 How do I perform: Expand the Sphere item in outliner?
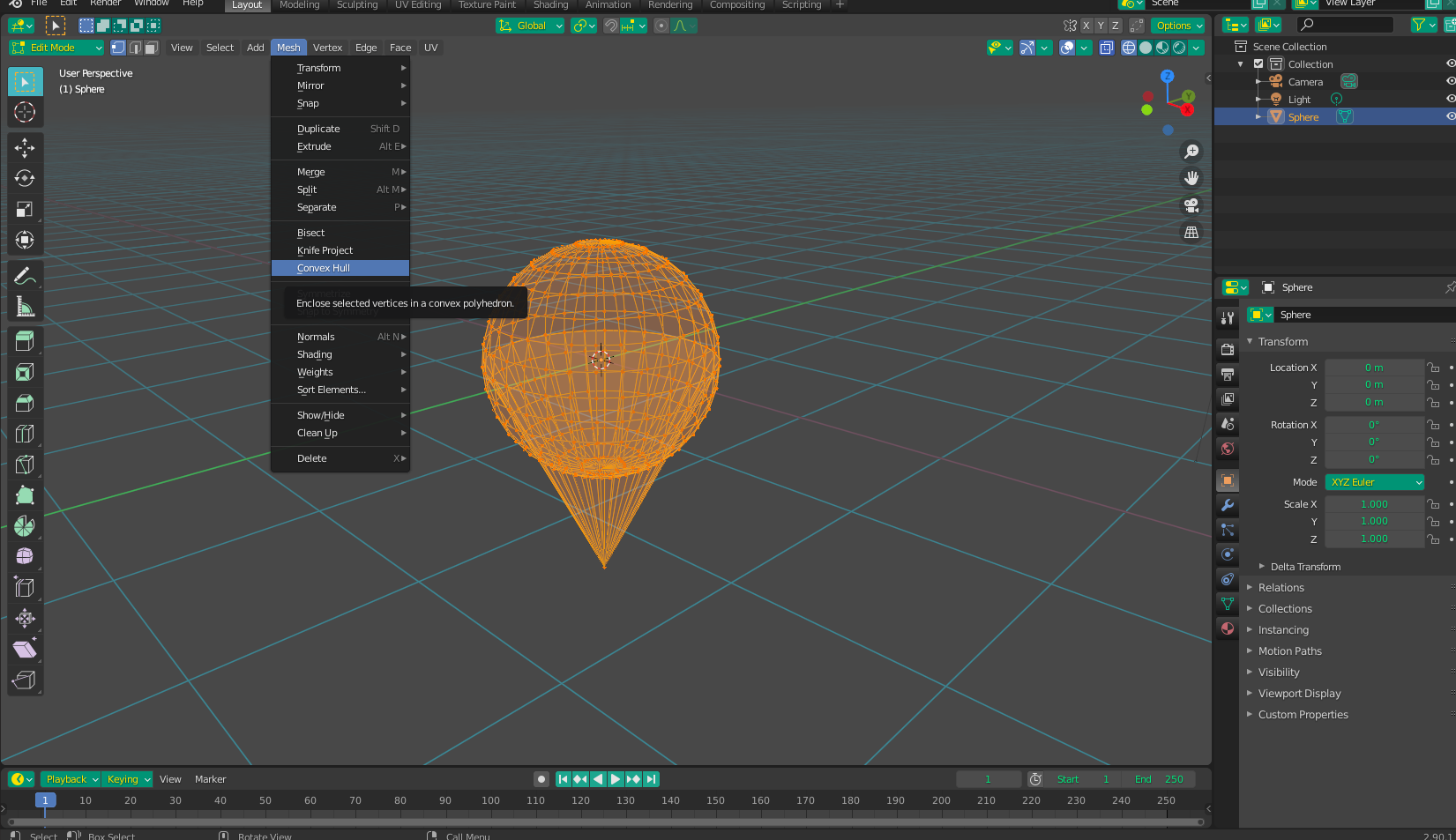click(x=1258, y=116)
